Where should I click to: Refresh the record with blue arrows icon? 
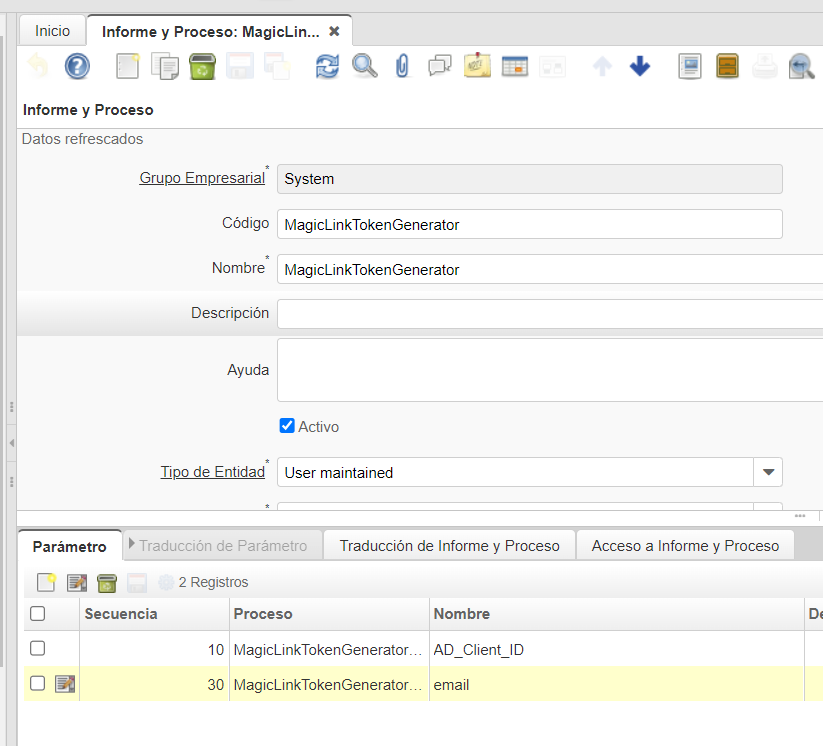point(327,67)
